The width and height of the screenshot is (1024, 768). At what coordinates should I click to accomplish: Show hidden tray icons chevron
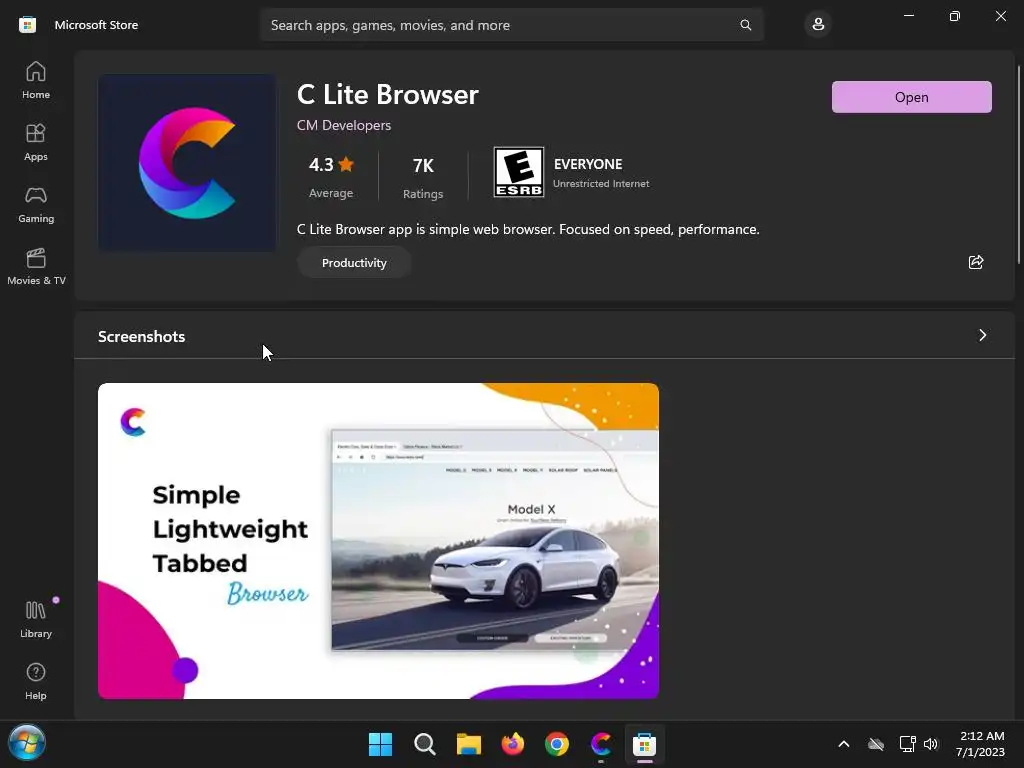[x=844, y=744]
